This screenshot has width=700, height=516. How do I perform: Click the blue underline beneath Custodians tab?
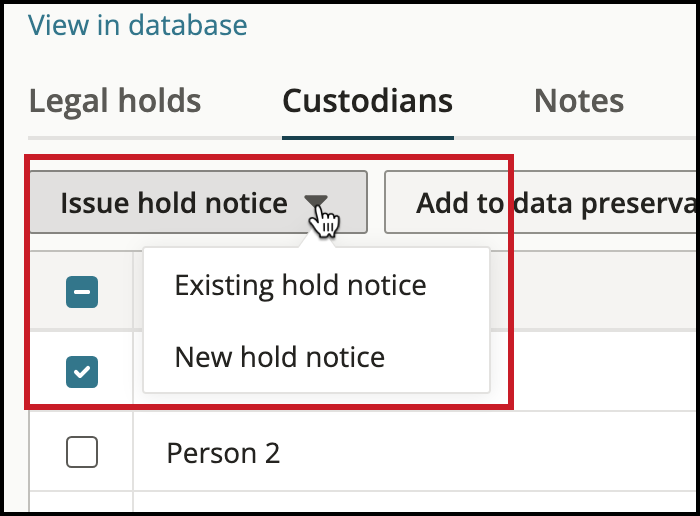point(368,138)
